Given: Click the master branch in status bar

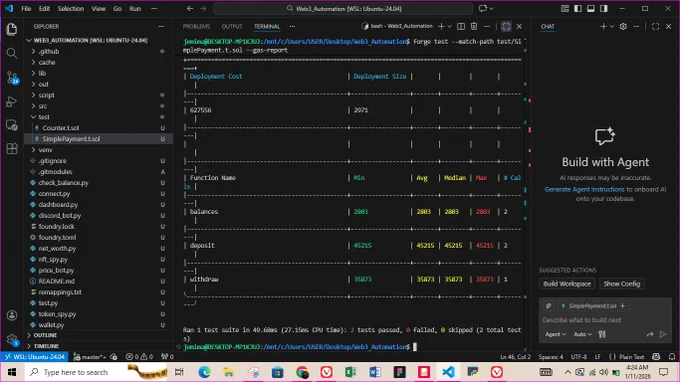Looking at the screenshot, I should click(89, 357).
